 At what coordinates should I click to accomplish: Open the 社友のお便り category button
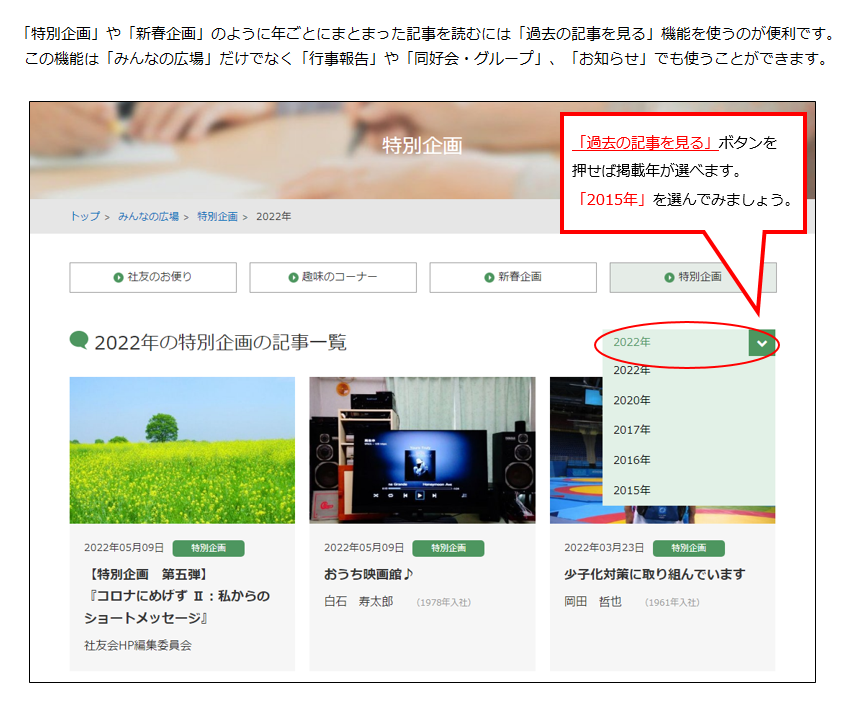click(153, 278)
